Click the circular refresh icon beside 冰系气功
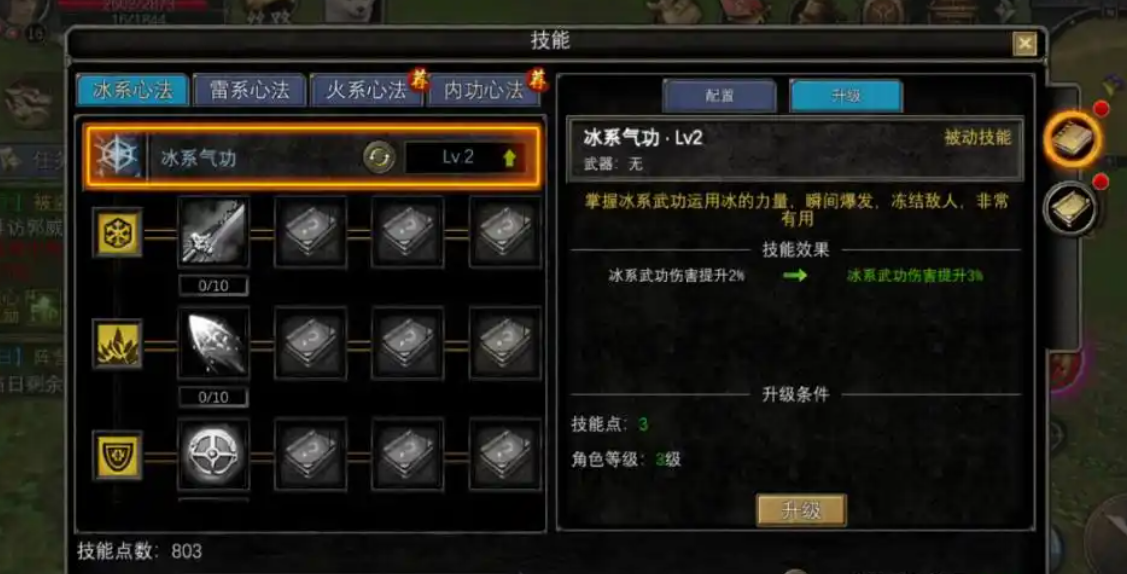The image size is (1127, 574). tap(379, 157)
